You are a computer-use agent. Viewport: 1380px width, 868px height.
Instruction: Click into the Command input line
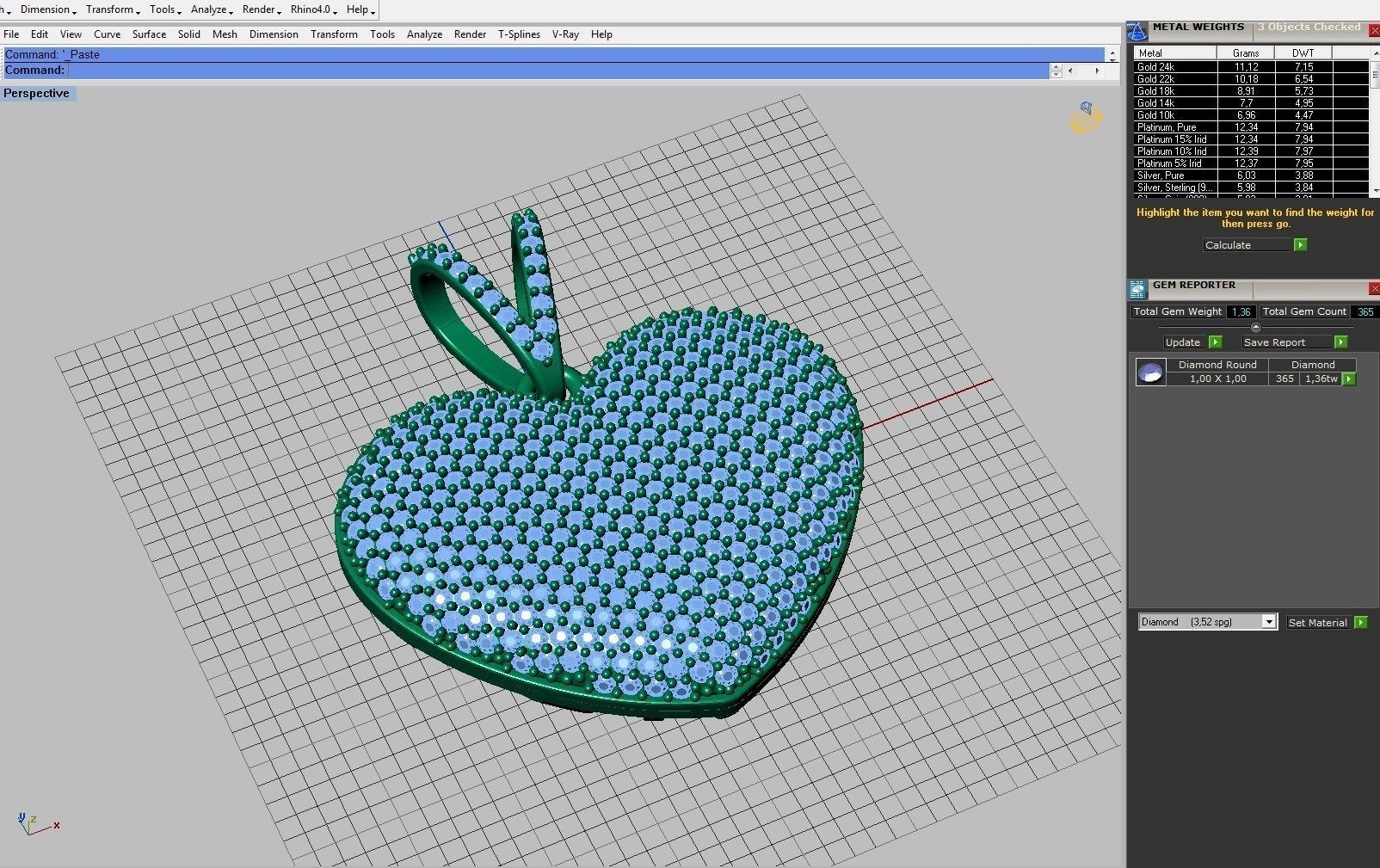tap(558, 71)
